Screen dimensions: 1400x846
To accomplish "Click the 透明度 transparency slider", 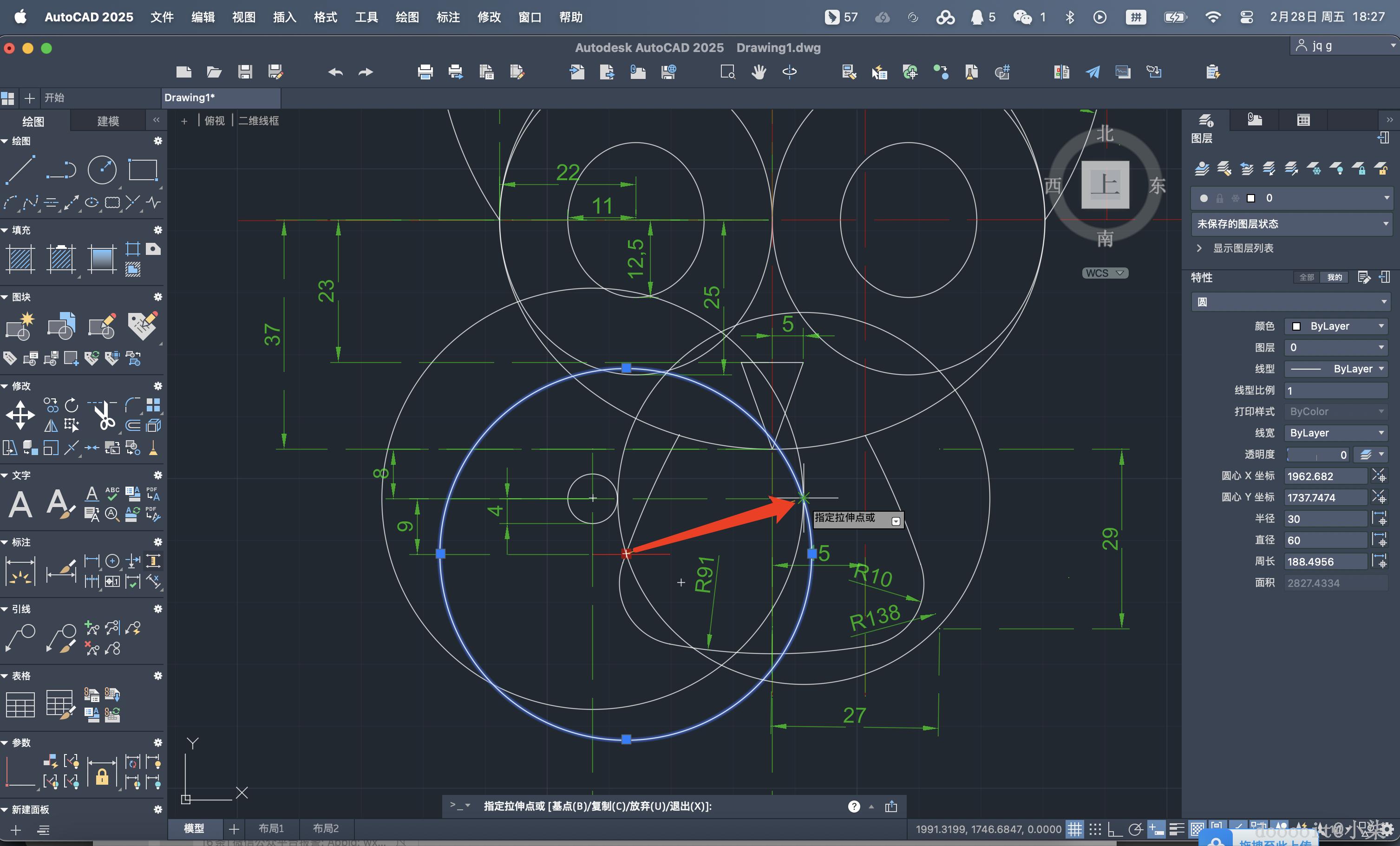I will [1316, 455].
